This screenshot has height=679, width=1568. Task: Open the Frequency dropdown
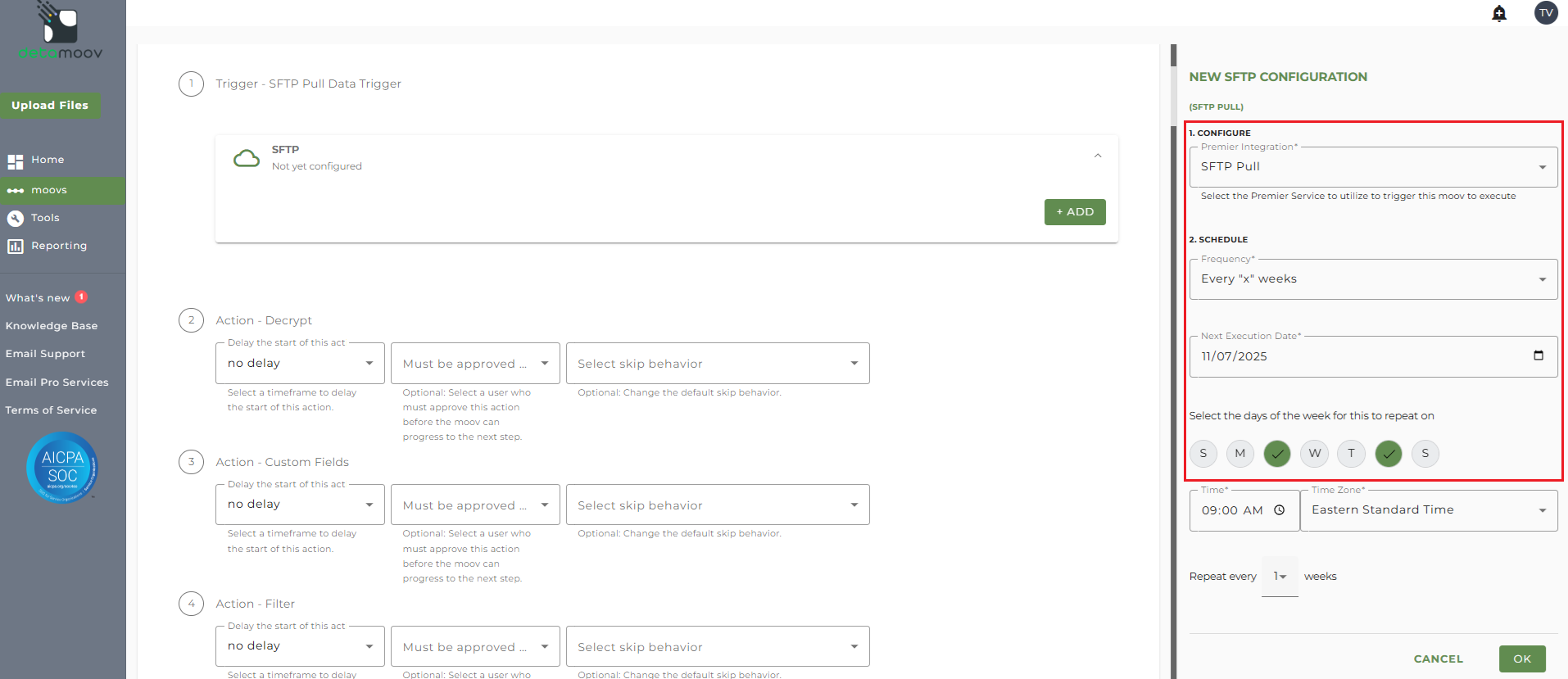pos(1373,279)
